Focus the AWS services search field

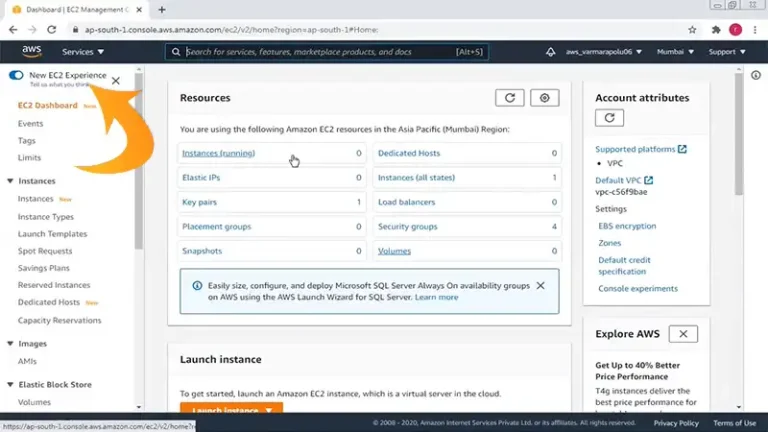pyautogui.click(x=327, y=52)
